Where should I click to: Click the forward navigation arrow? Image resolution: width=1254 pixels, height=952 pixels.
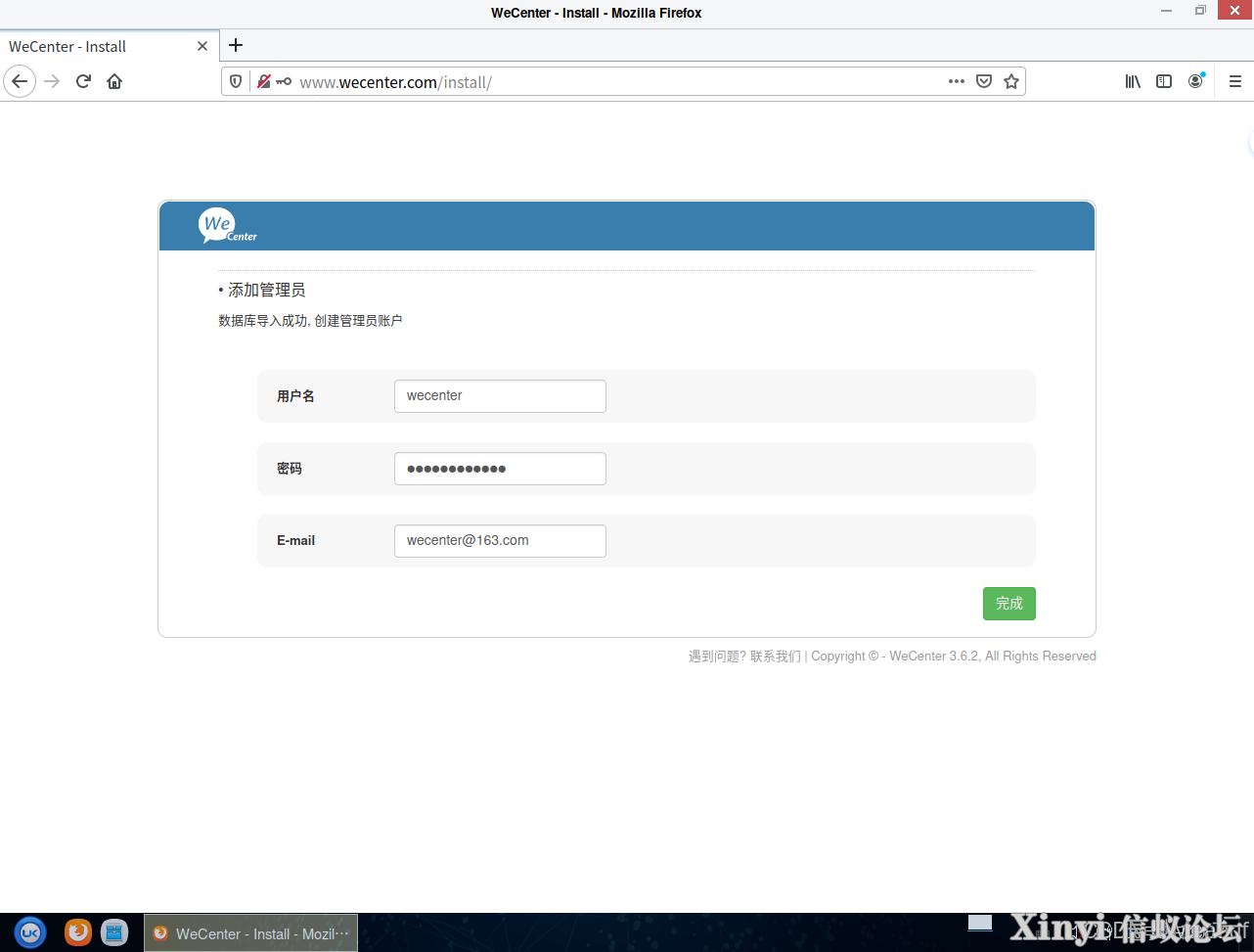tap(53, 81)
